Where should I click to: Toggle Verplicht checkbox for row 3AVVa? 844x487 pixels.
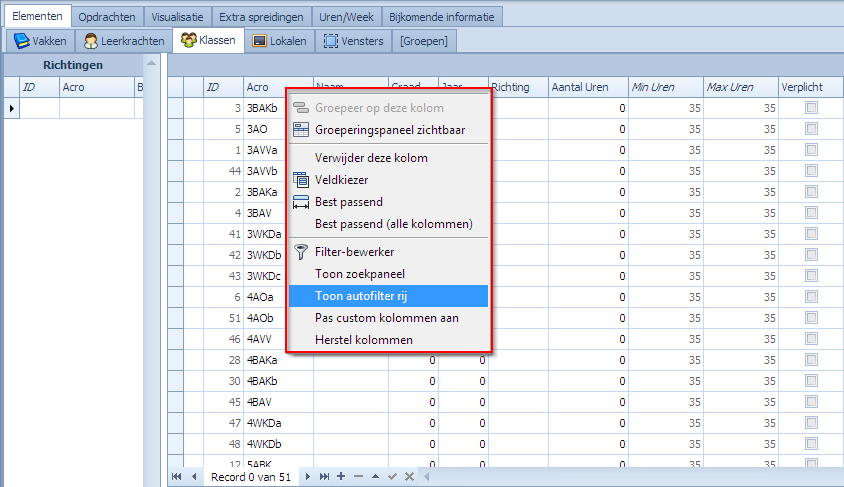pos(811,150)
